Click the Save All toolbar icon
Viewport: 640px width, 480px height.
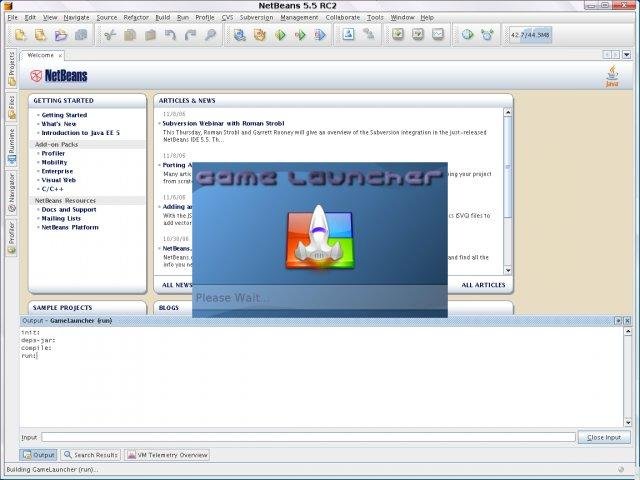[x=81, y=35]
